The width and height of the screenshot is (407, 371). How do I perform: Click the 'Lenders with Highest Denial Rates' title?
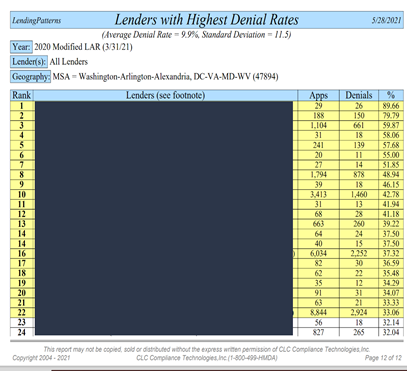coord(207,20)
